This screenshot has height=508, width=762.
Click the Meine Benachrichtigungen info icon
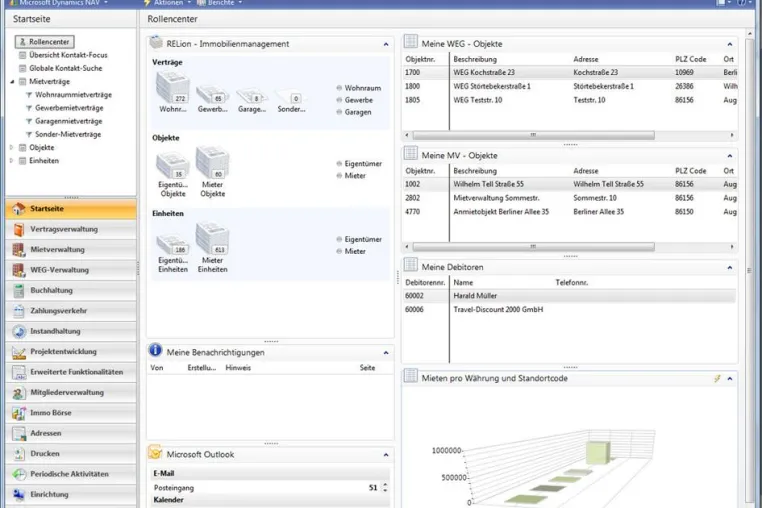point(155,350)
